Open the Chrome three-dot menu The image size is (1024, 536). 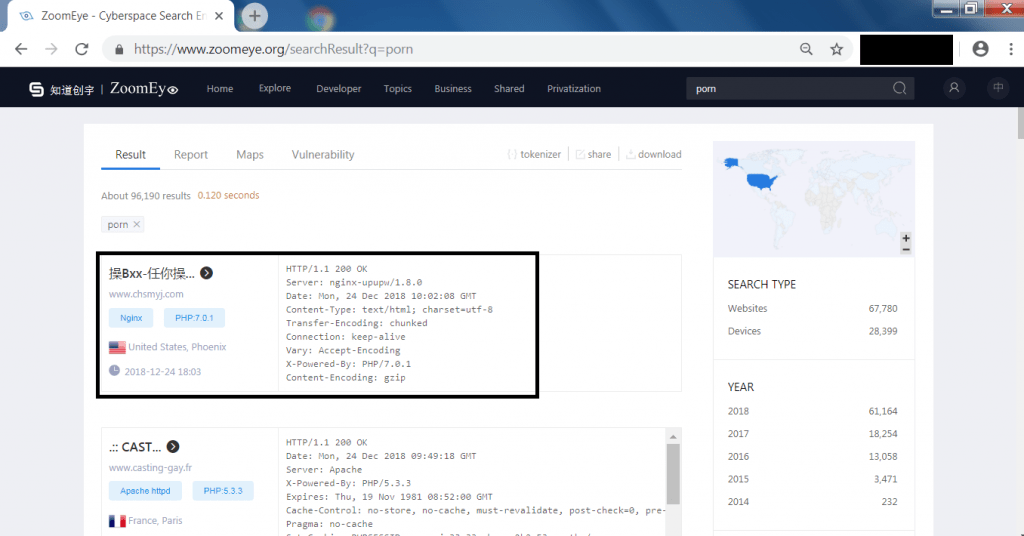pyautogui.click(x=1011, y=49)
